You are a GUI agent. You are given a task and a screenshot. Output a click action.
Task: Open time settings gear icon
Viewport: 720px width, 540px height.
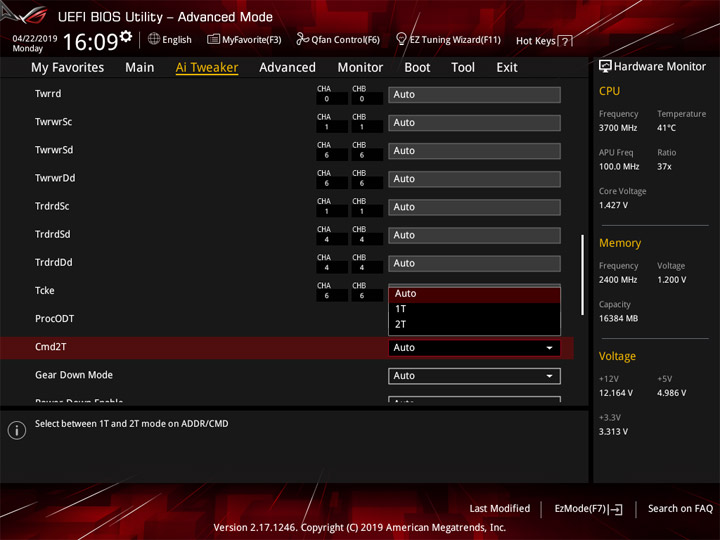coord(126,36)
